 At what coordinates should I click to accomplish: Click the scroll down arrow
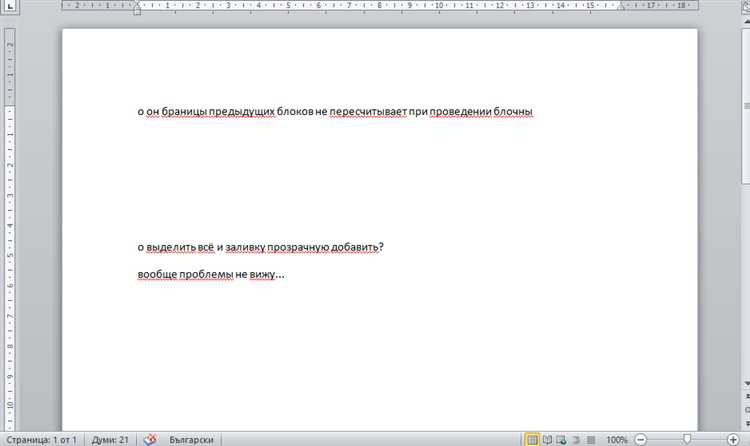(746, 383)
